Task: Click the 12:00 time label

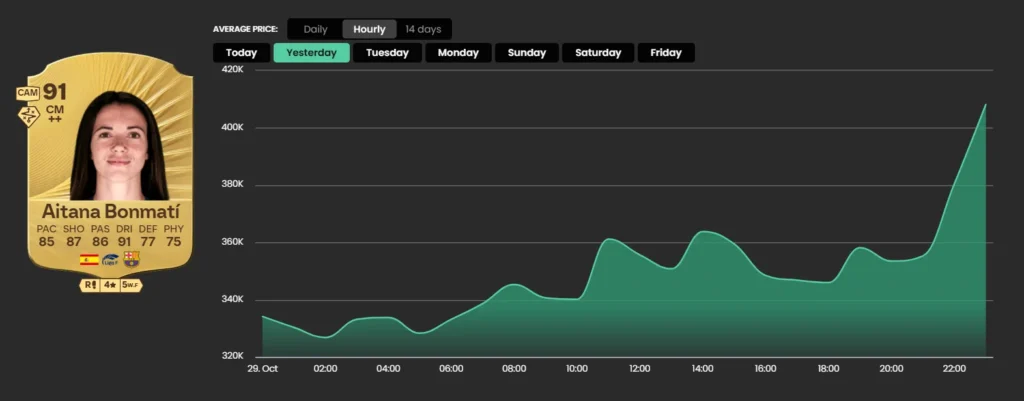Action: (x=640, y=369)
